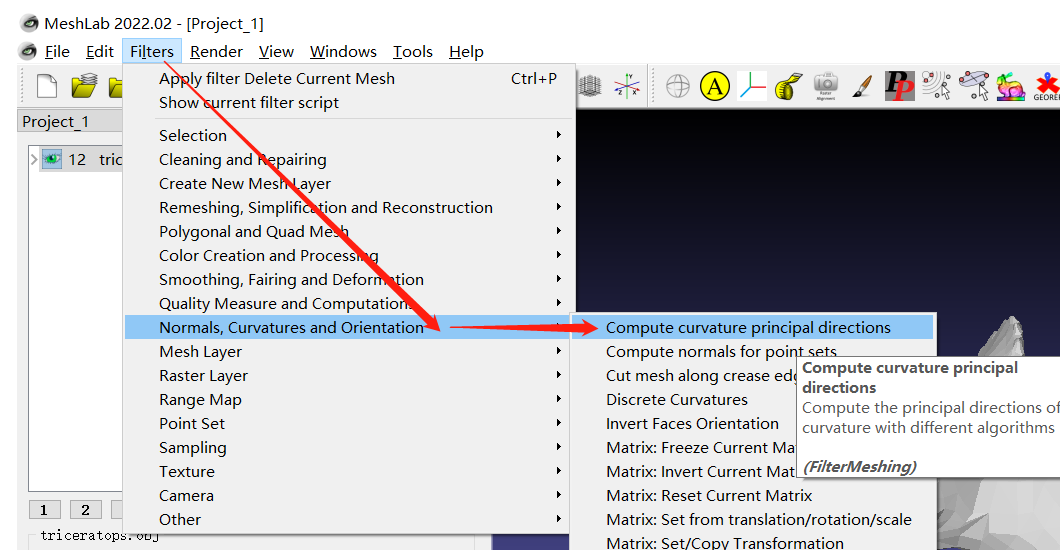
Task: Click the Project_1 panel title
Action: 56,121
